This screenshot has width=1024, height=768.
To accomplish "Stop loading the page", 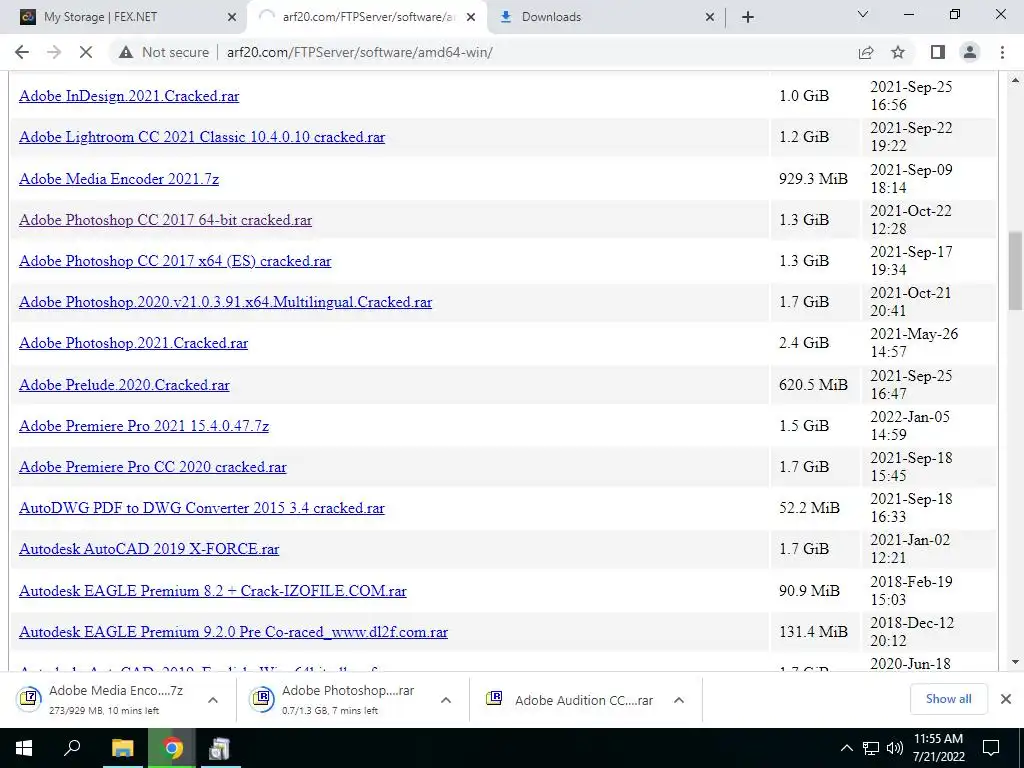I will coord(86,52).
